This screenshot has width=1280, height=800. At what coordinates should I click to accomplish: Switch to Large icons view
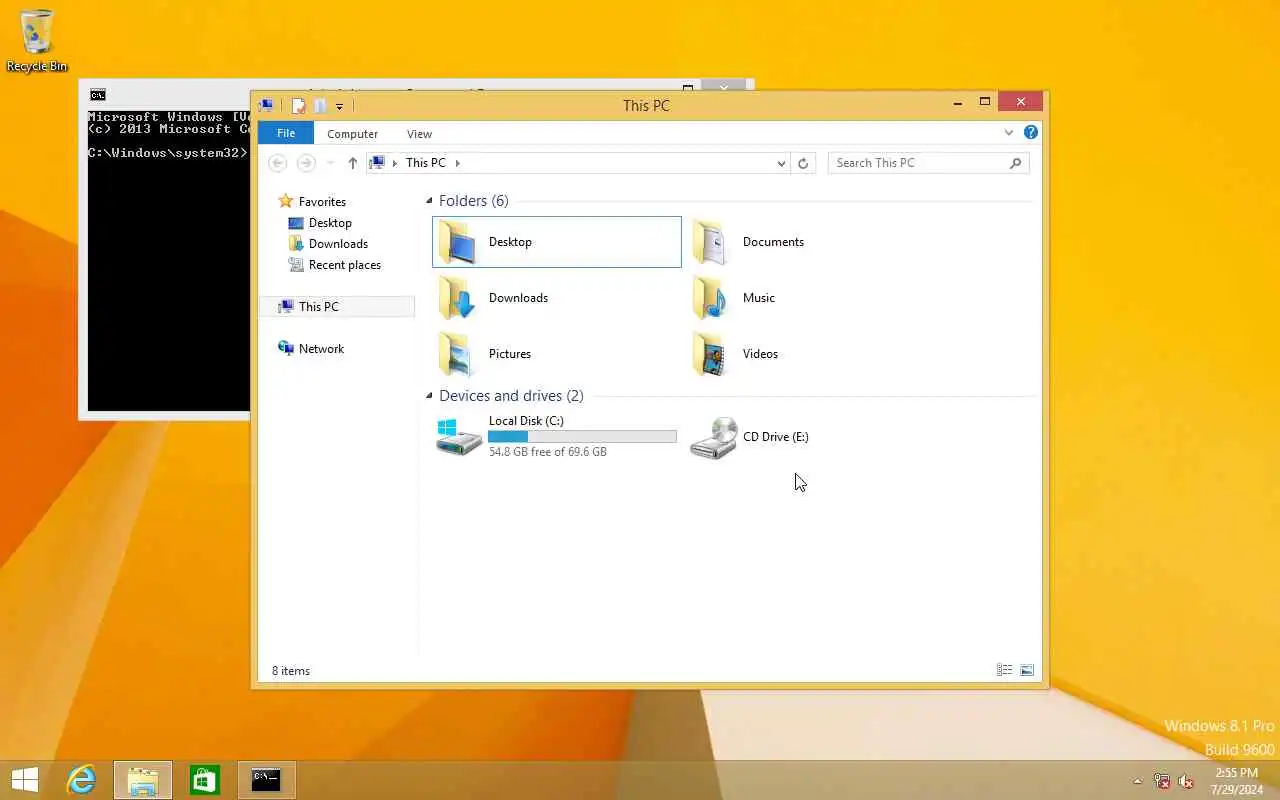(1027, 670)
